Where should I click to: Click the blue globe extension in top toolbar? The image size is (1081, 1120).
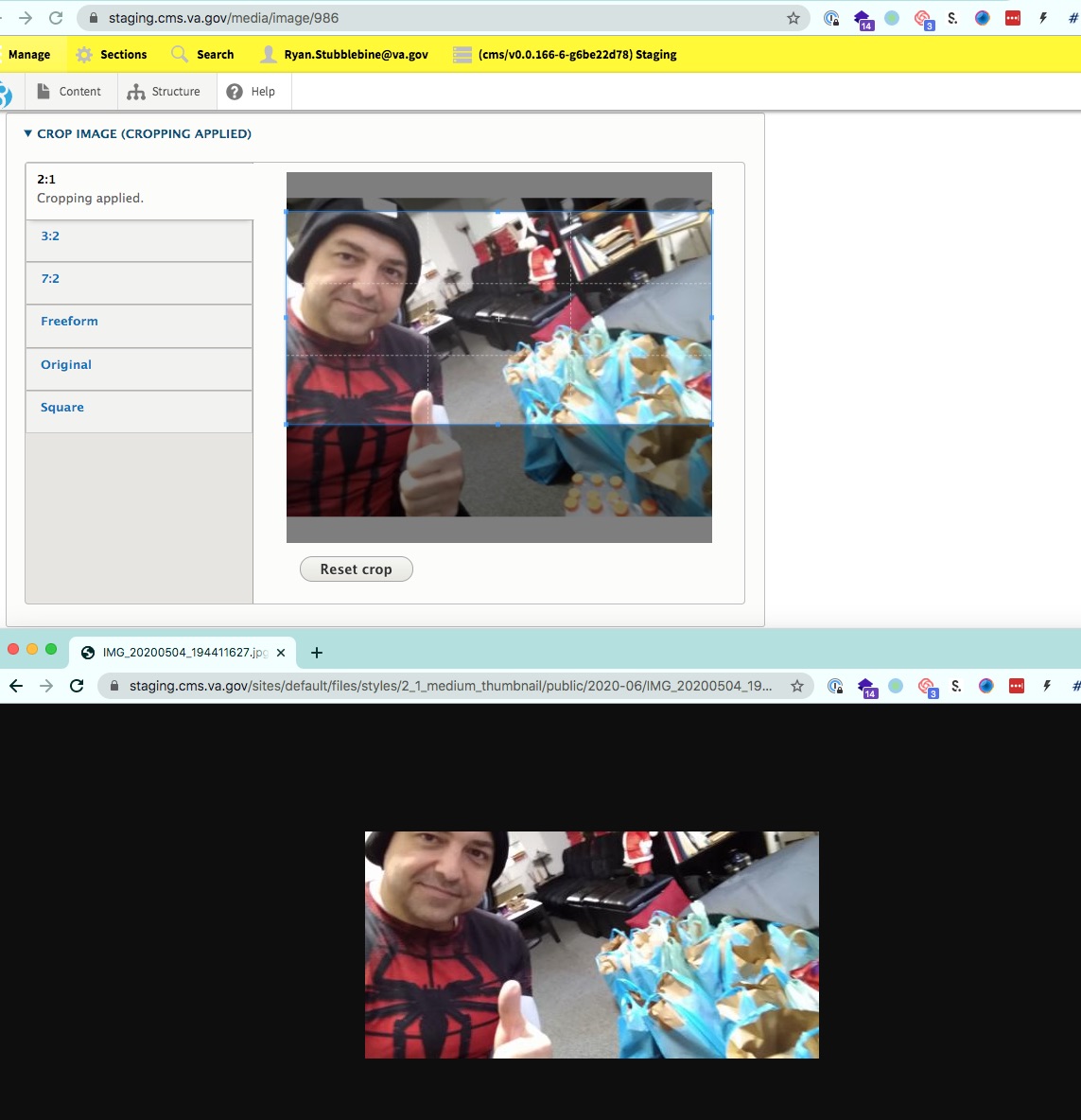(983, 19)
